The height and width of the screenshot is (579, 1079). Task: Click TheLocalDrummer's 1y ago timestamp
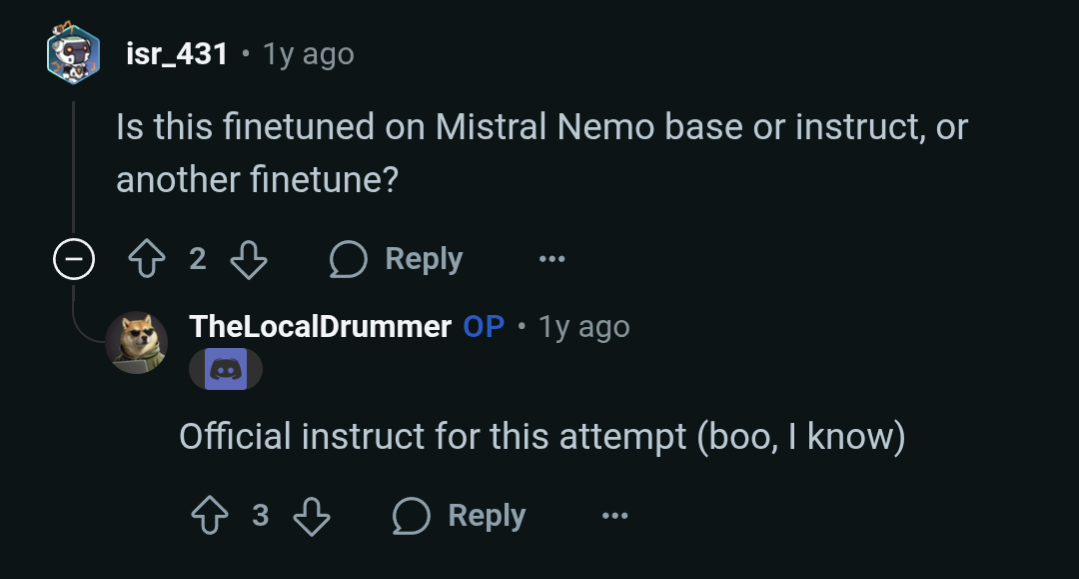[584, 327]
